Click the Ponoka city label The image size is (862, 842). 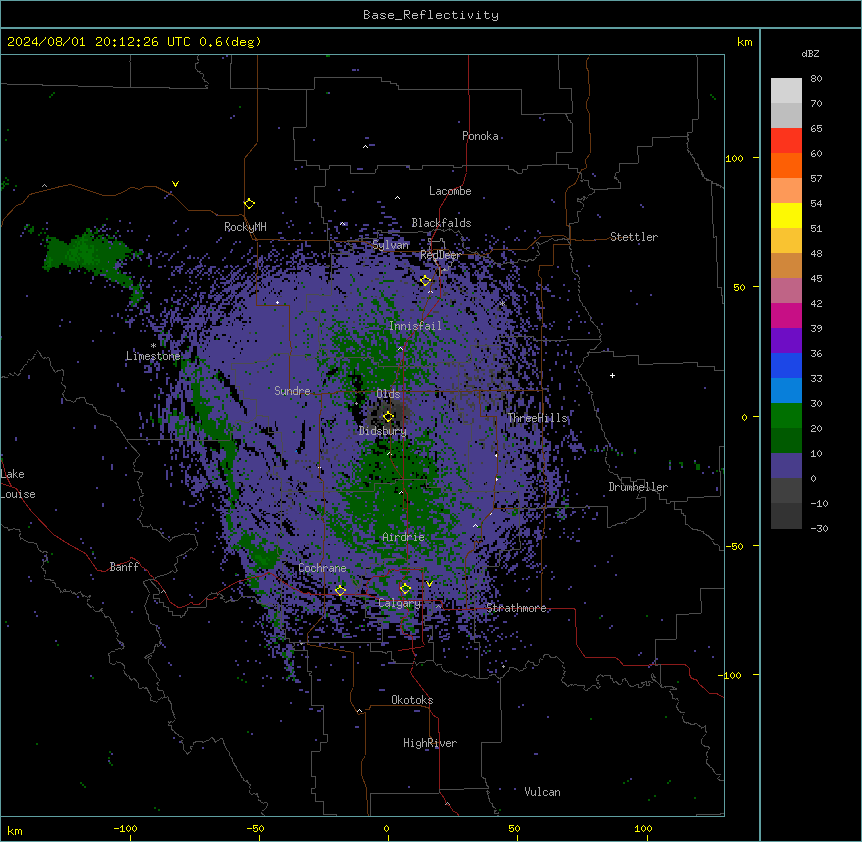coord(480,136)
